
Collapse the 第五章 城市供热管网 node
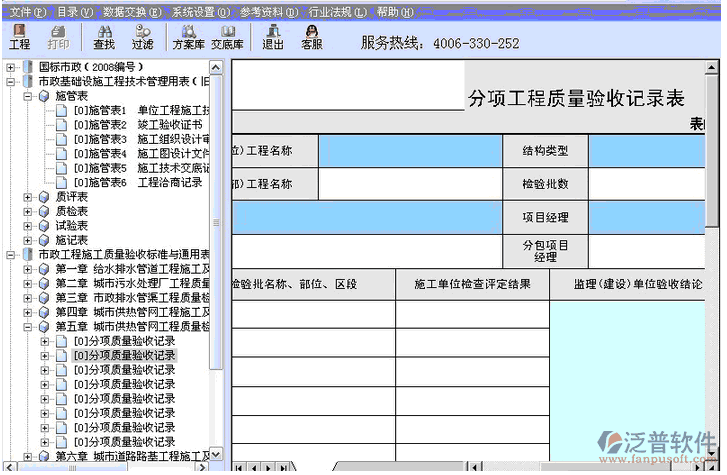pos(28,326)
